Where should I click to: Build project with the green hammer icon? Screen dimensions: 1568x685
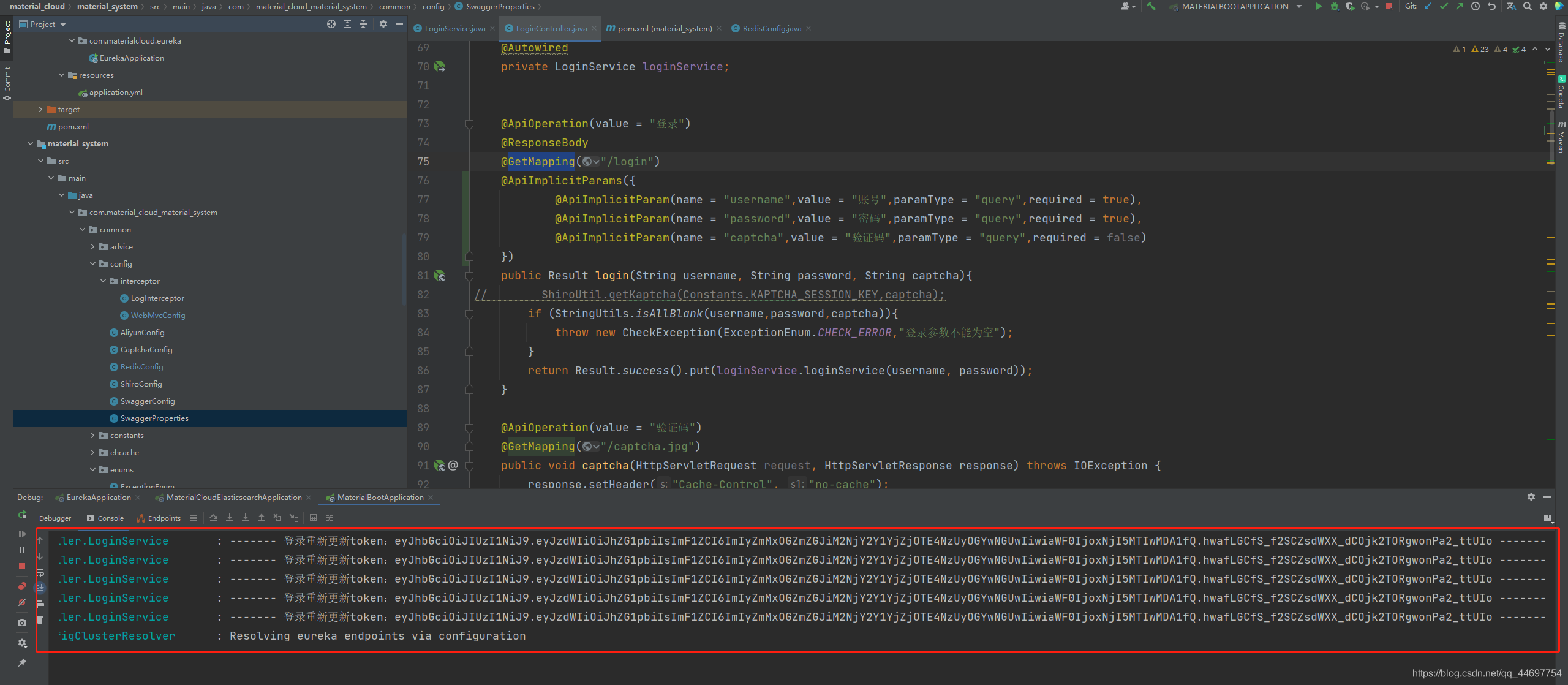pyautogui.click(x=1151, y=7)
